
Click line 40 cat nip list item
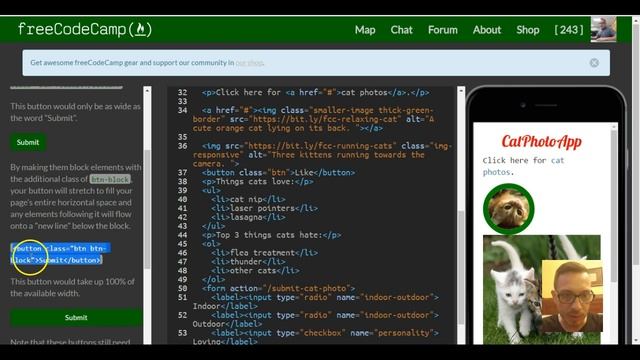pyautogui.click(x=248, y=200)
